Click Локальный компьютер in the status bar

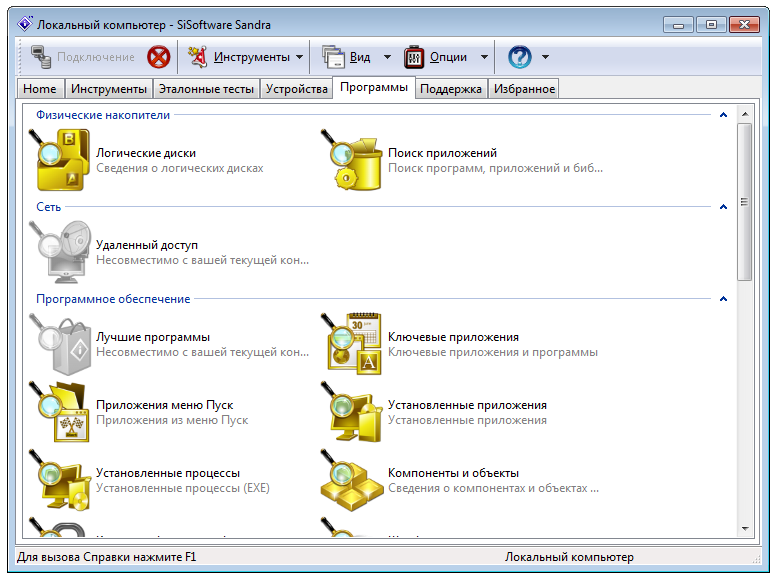point(569,557)
